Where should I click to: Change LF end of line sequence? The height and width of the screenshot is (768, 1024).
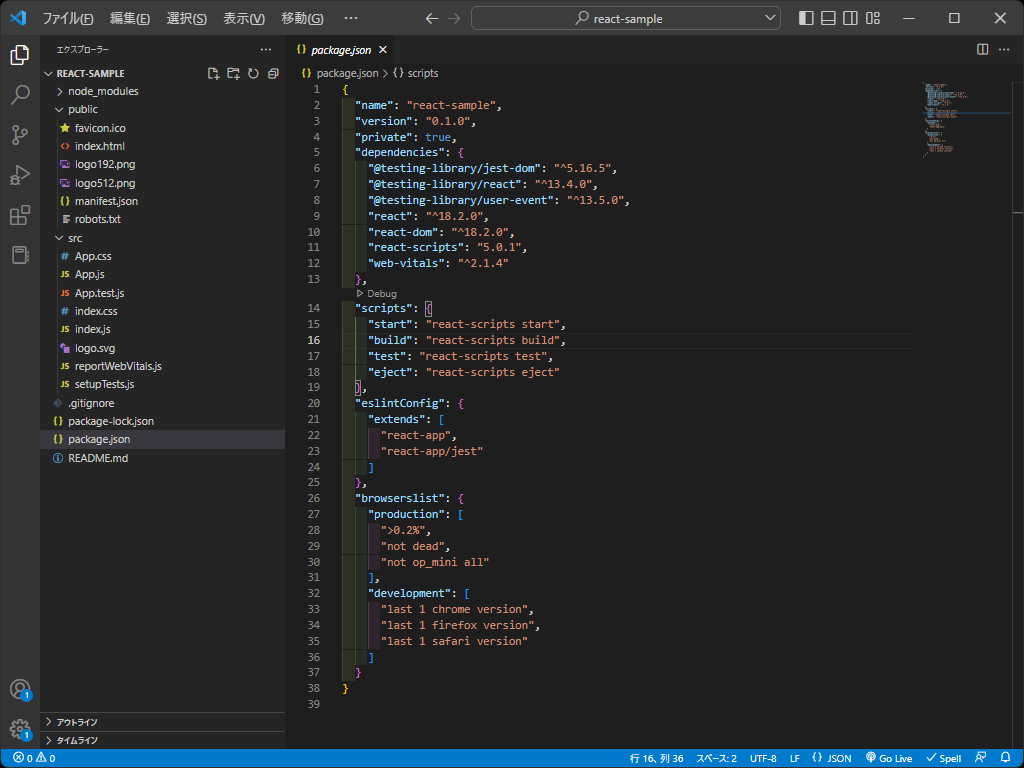pyautogui.click(x=794, y=758)
